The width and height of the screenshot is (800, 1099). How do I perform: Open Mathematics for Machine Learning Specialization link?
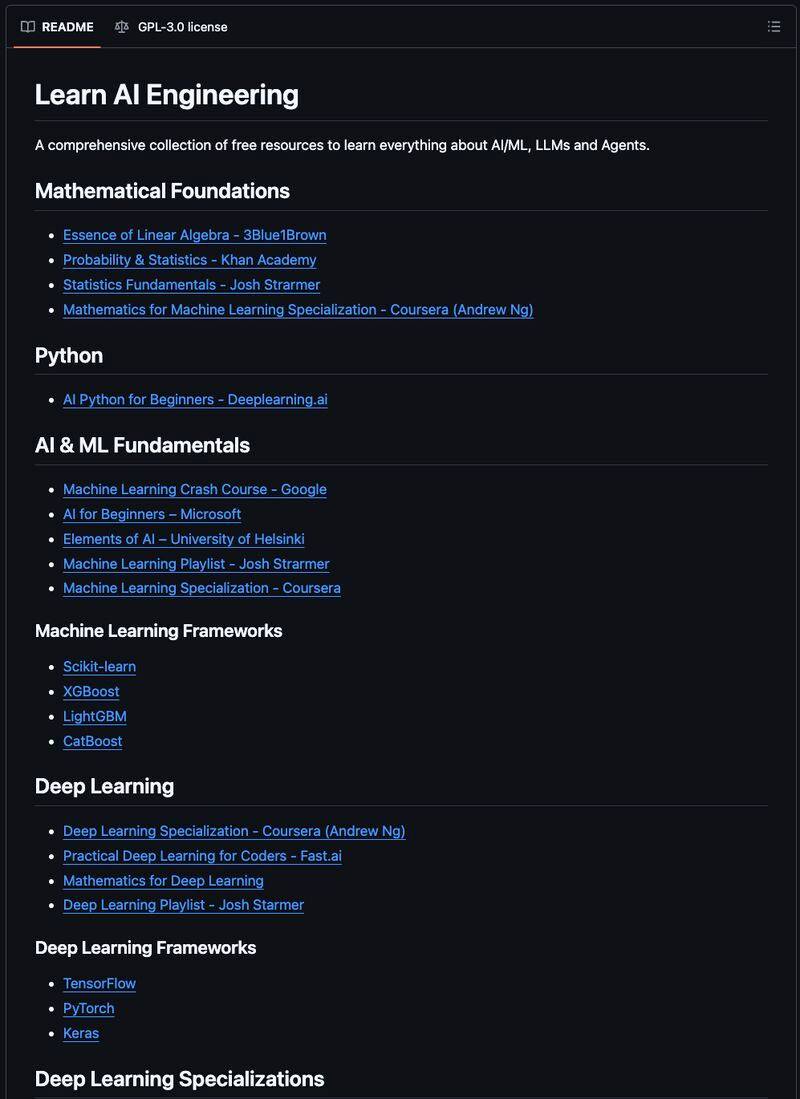[298, 310]
